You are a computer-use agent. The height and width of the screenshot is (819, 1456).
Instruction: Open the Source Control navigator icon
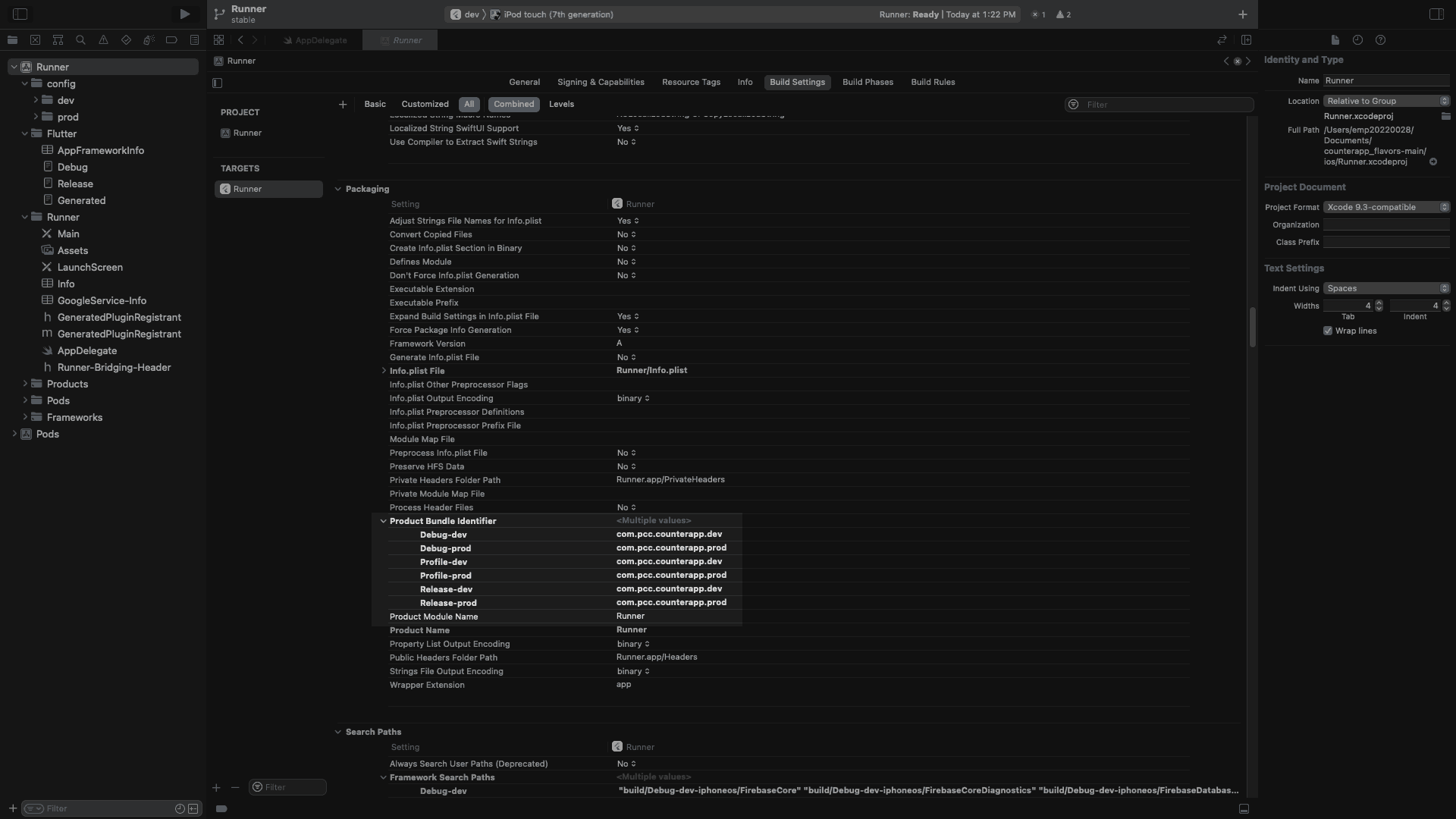[35, 39]
